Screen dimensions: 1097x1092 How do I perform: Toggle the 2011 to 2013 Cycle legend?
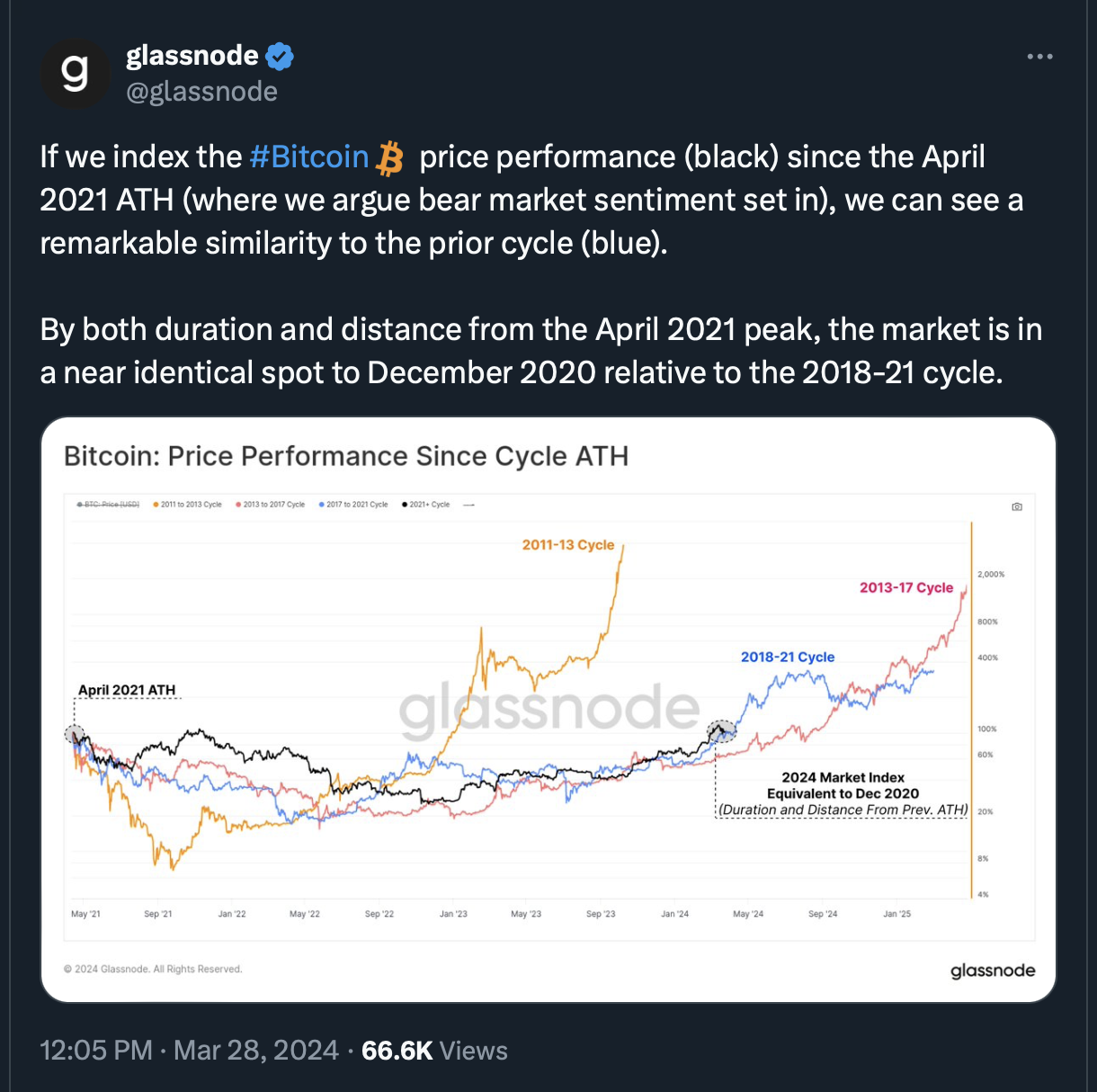[188, 505]
